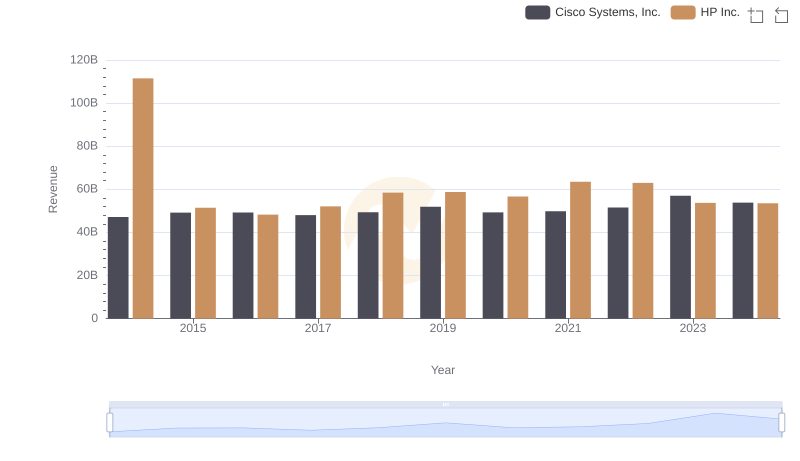Click the Cisco bar for 2022
800x461 pixels.
(618, 263)
